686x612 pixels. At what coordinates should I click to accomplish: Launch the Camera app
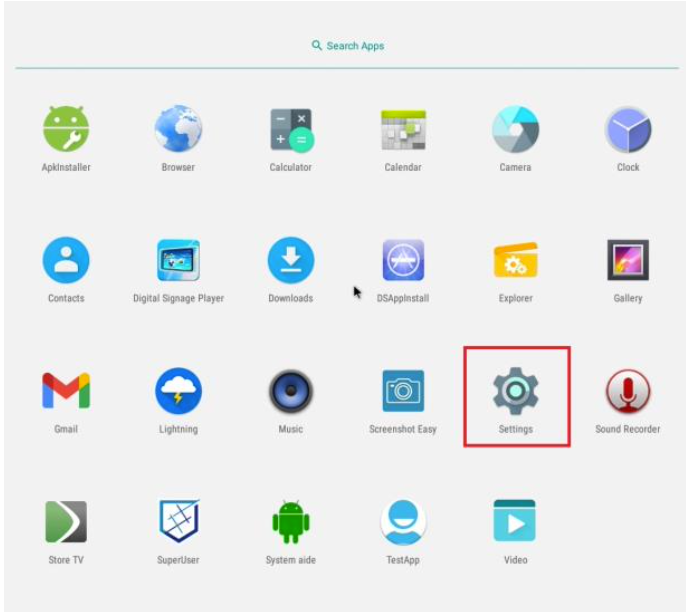515,129
